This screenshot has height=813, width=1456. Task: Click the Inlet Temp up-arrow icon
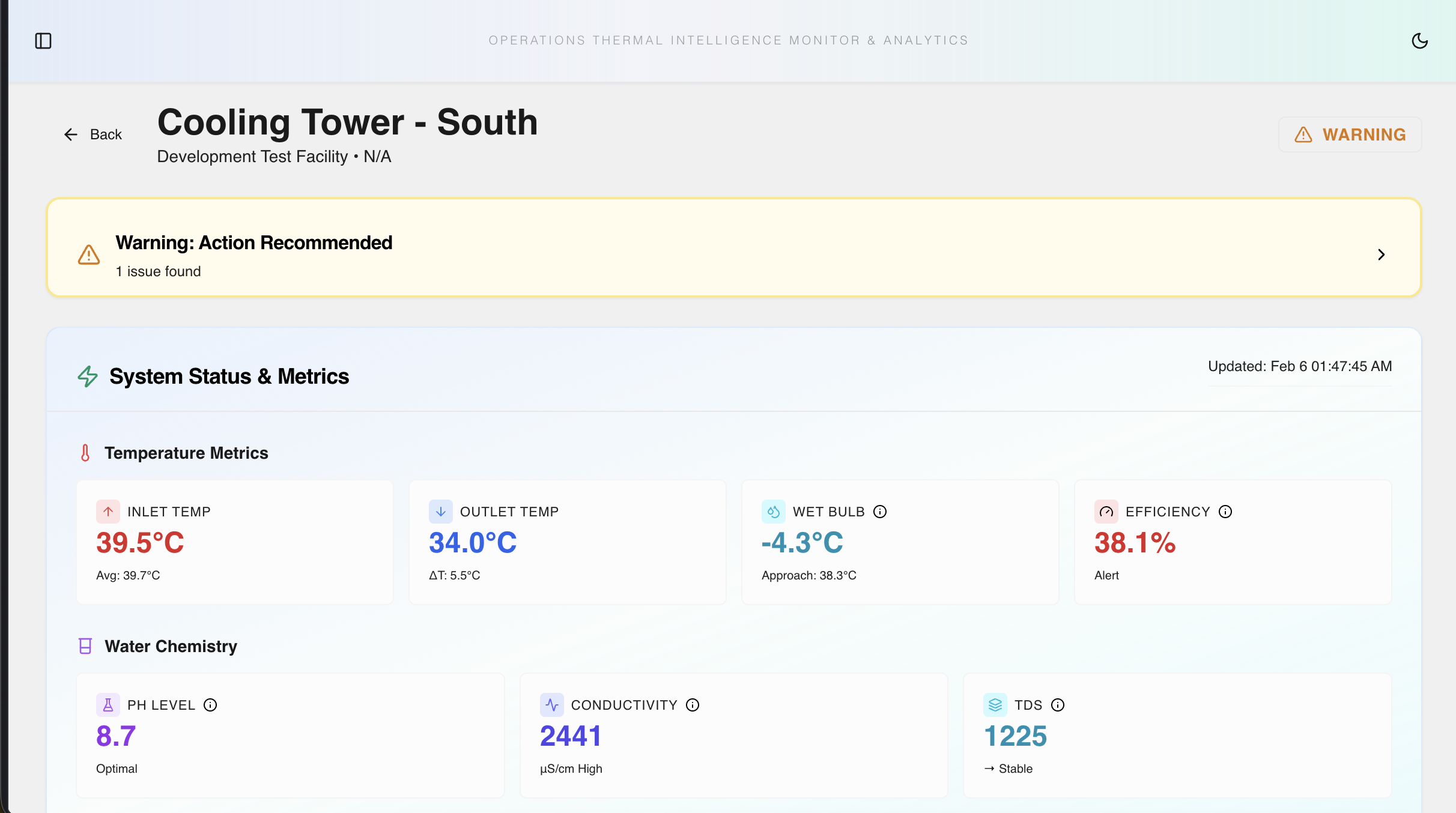(x=108, y=512)
